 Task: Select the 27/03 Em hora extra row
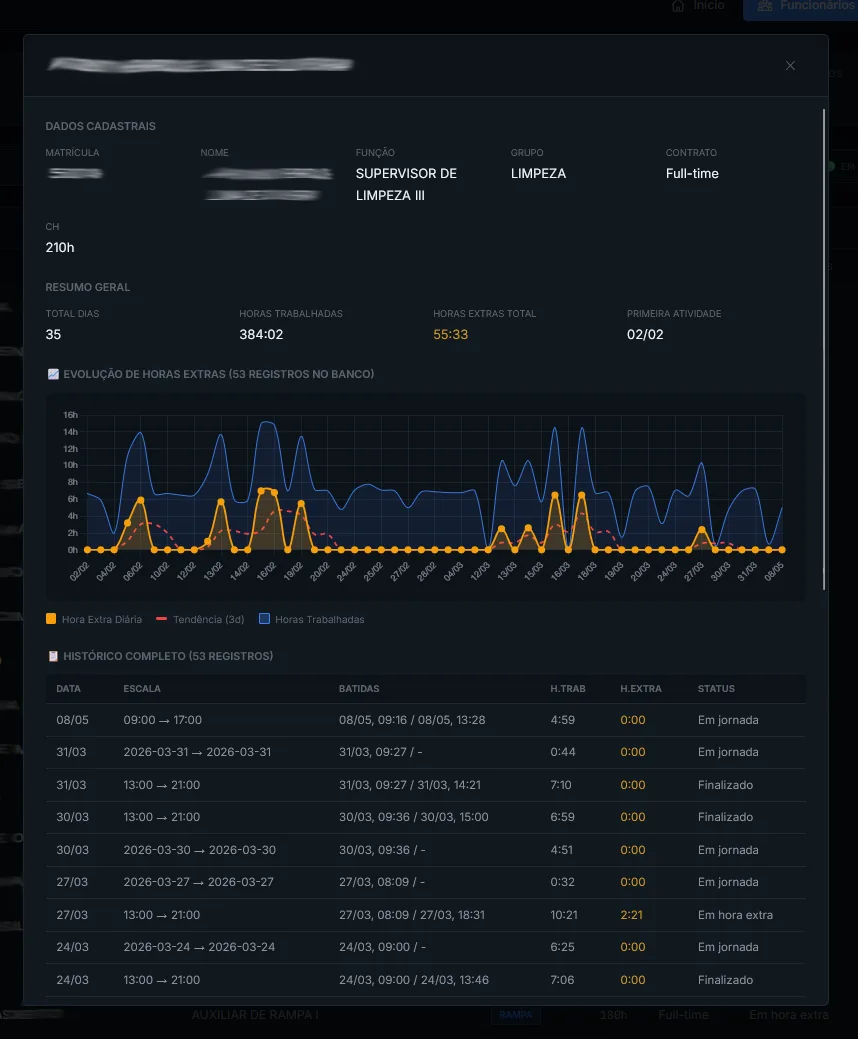[425, 914]
